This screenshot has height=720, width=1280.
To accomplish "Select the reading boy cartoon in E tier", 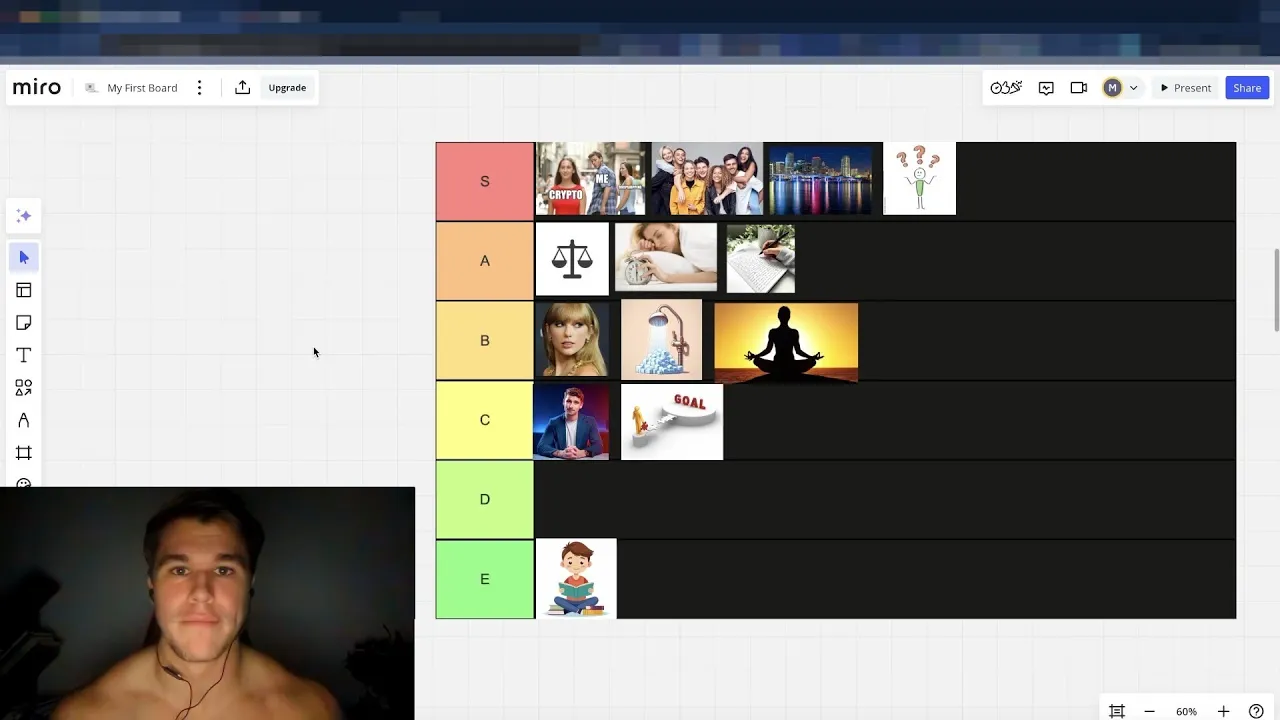I will click(576, 579).
